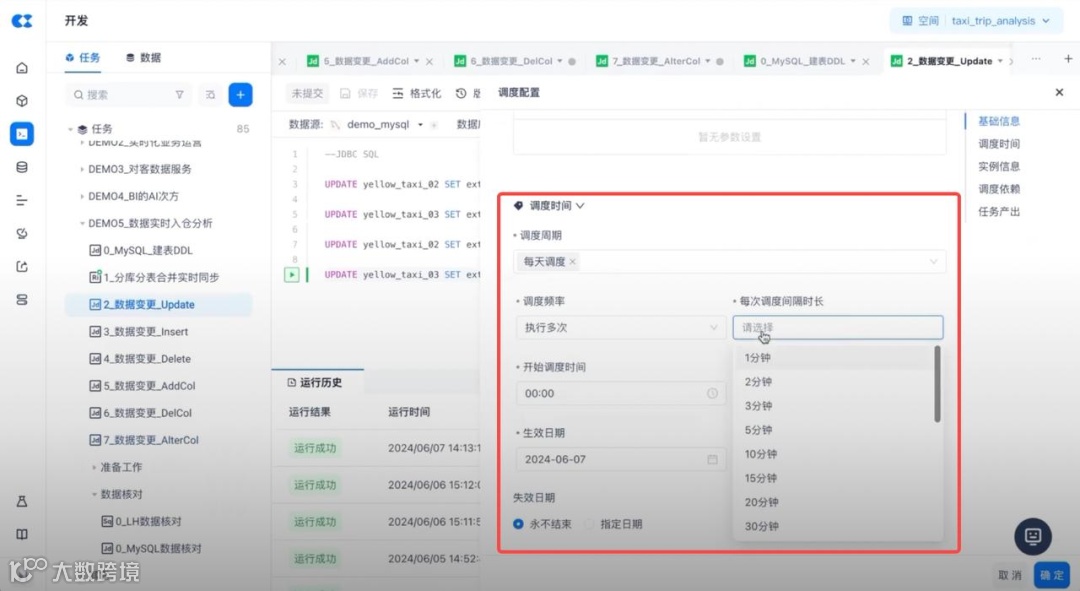
Task: Open the export share icon in sidebar
Action: pyautogui.click(x=22, y=267)
